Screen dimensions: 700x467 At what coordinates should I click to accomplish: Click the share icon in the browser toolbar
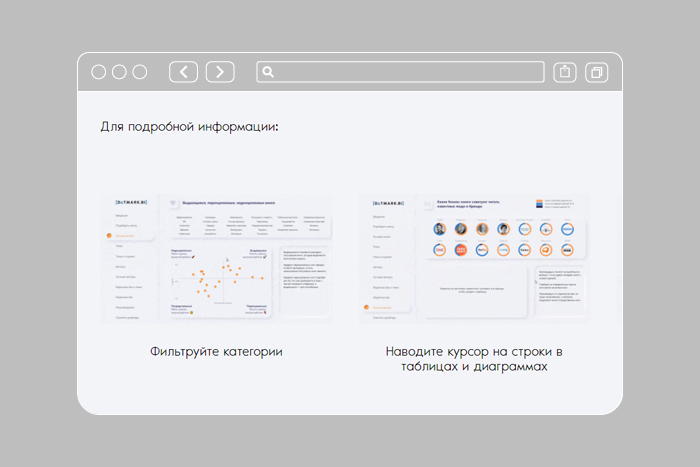(565, 72)
